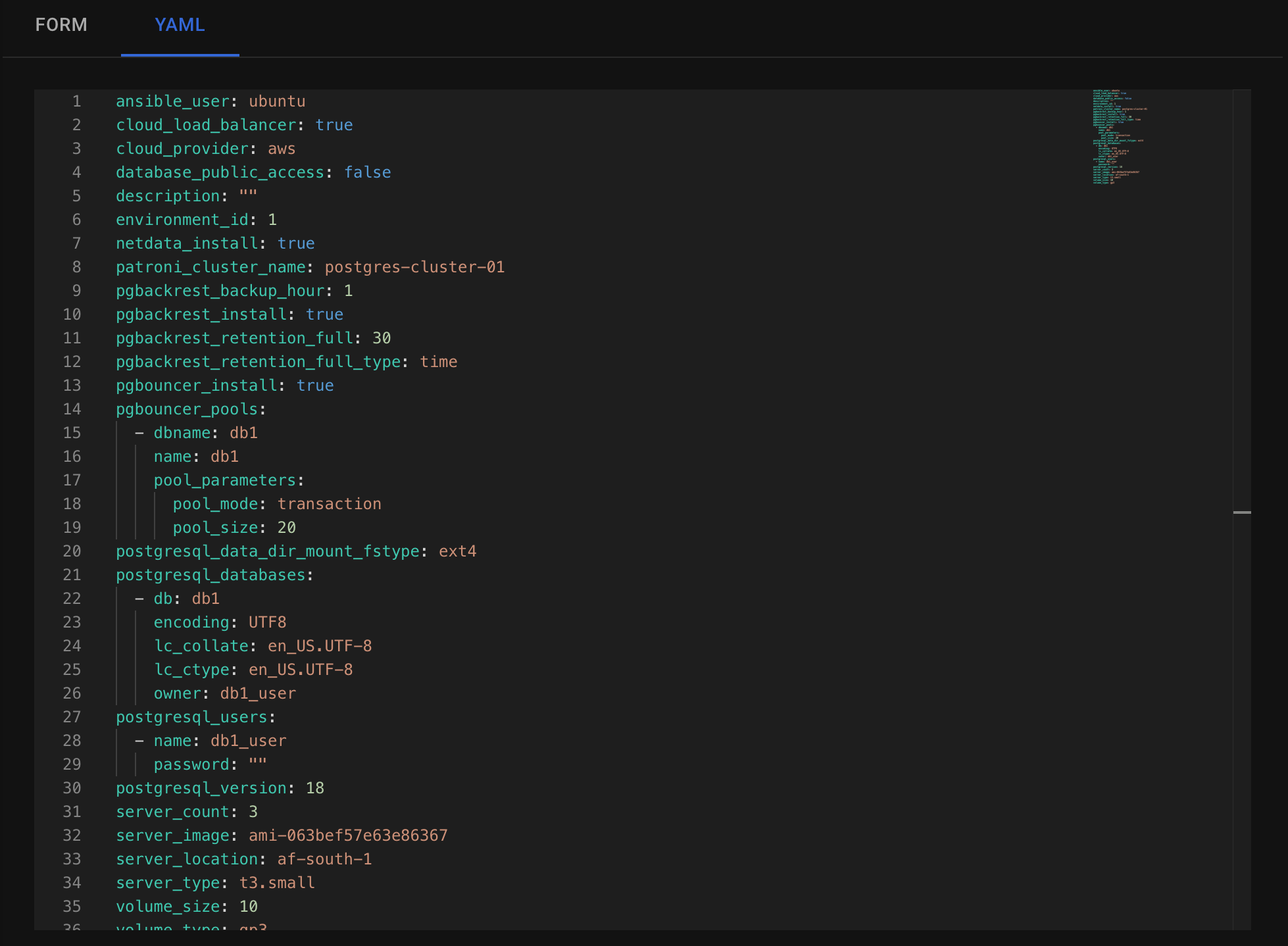The height and width of the screenshot is (946, 1288).
Task: Click the database_public_access false value
Action: tap(367, 172)
